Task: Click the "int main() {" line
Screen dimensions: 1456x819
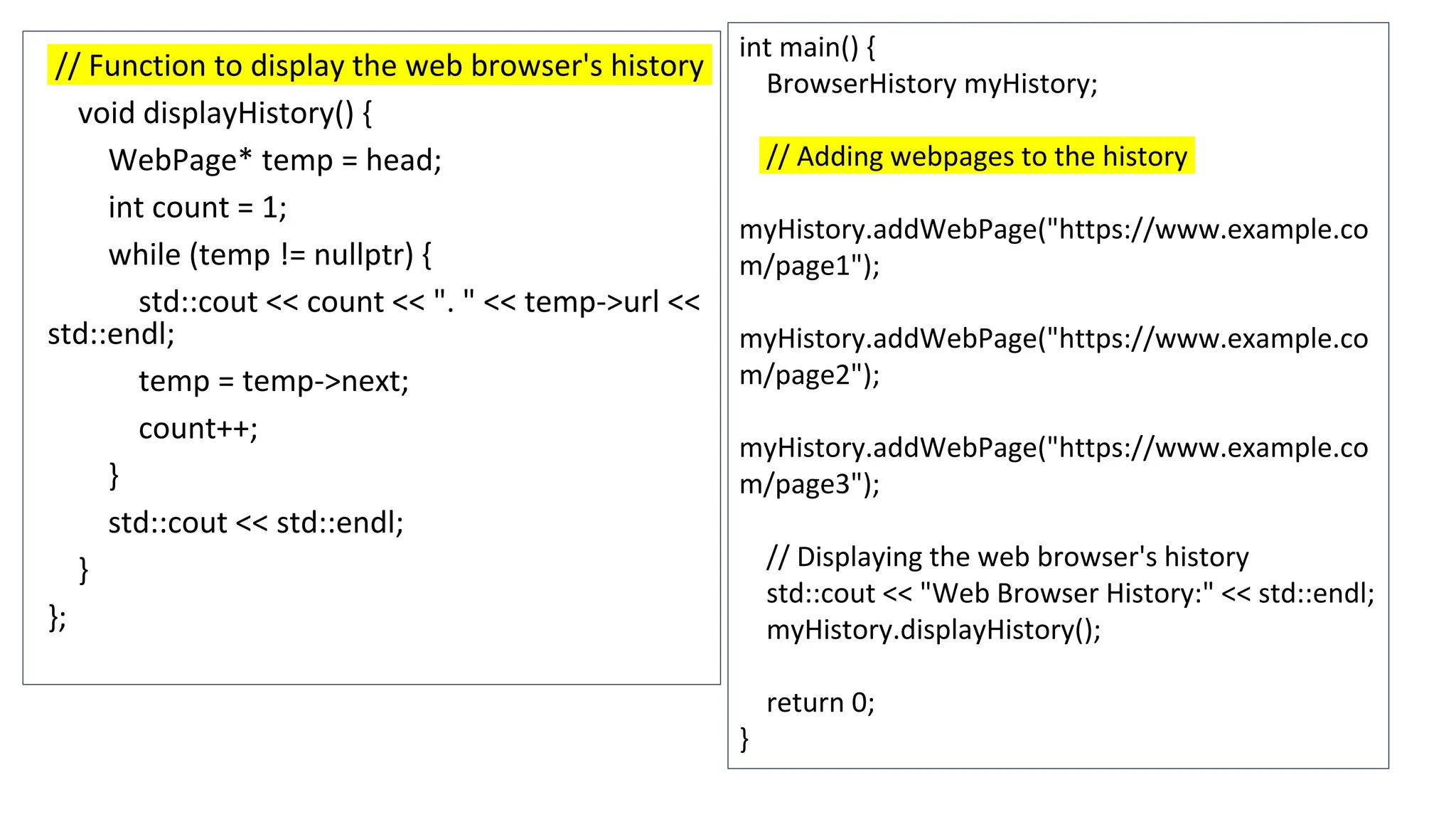Action: tap(808, 48)
